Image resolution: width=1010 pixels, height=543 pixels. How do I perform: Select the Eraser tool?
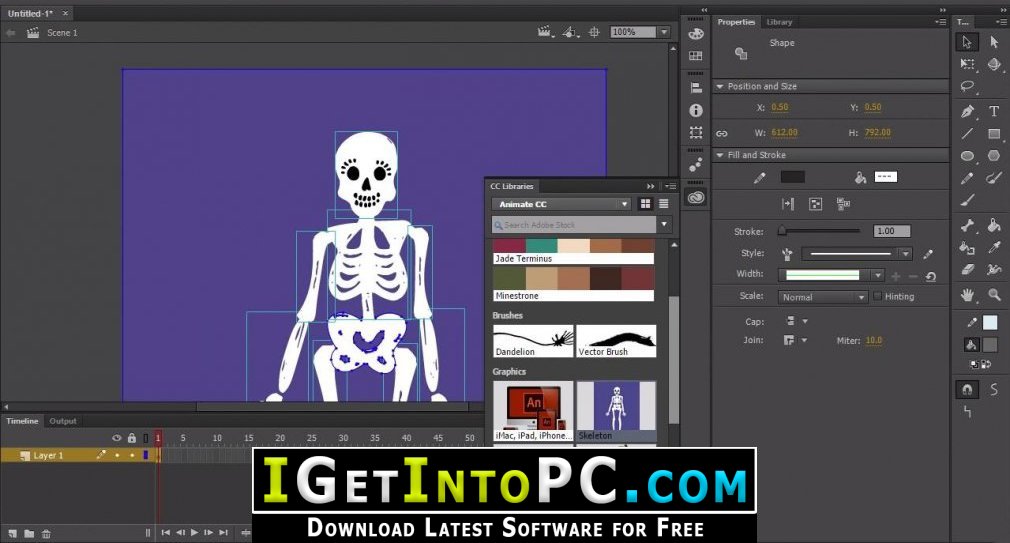pyautogui.click(x=967, y=270)
